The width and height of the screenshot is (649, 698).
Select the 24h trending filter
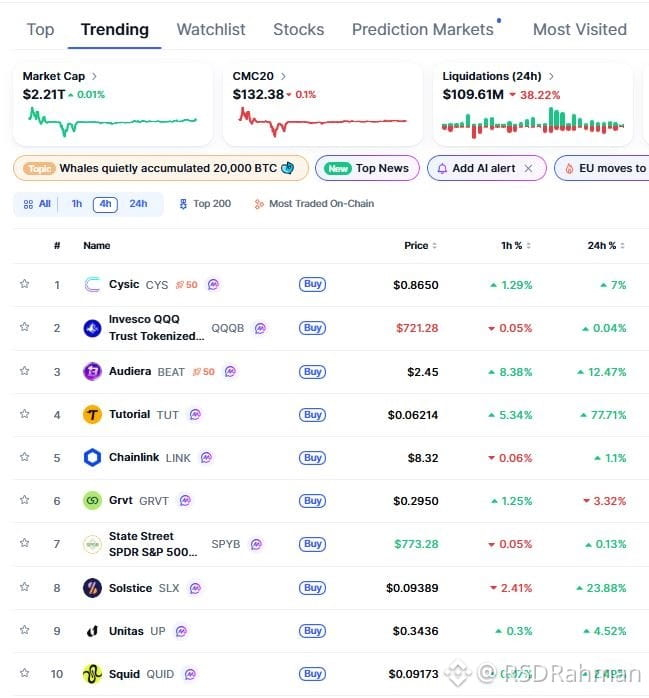[138, 204]
